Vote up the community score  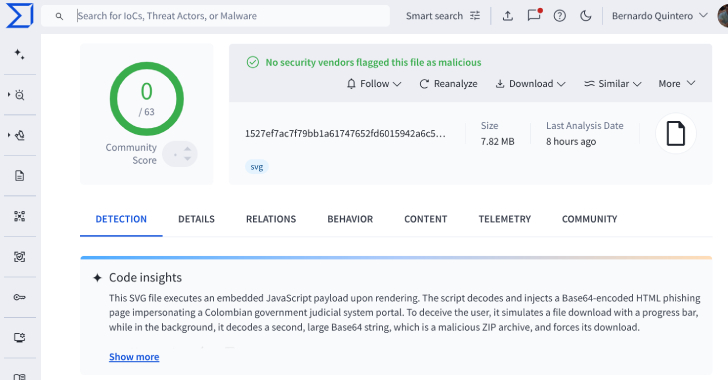pyautogui.click(x=188, y=149)
